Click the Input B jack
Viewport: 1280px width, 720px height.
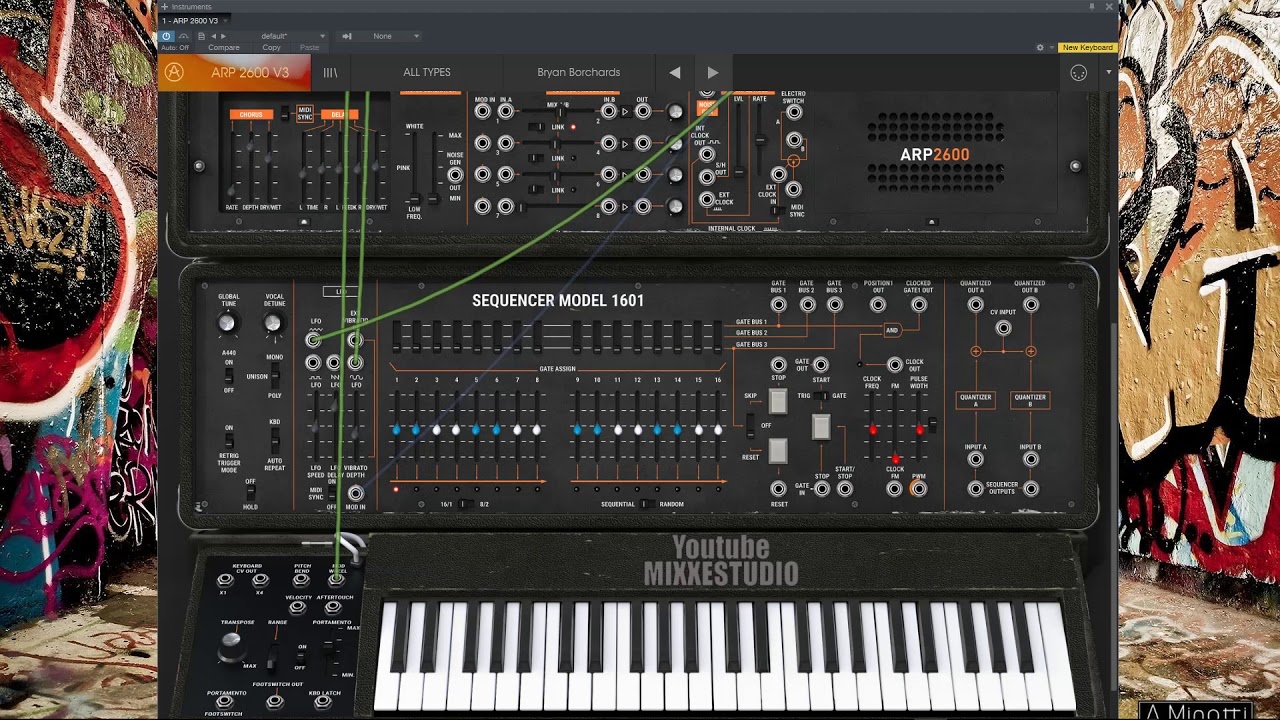tap(1030, 460)
